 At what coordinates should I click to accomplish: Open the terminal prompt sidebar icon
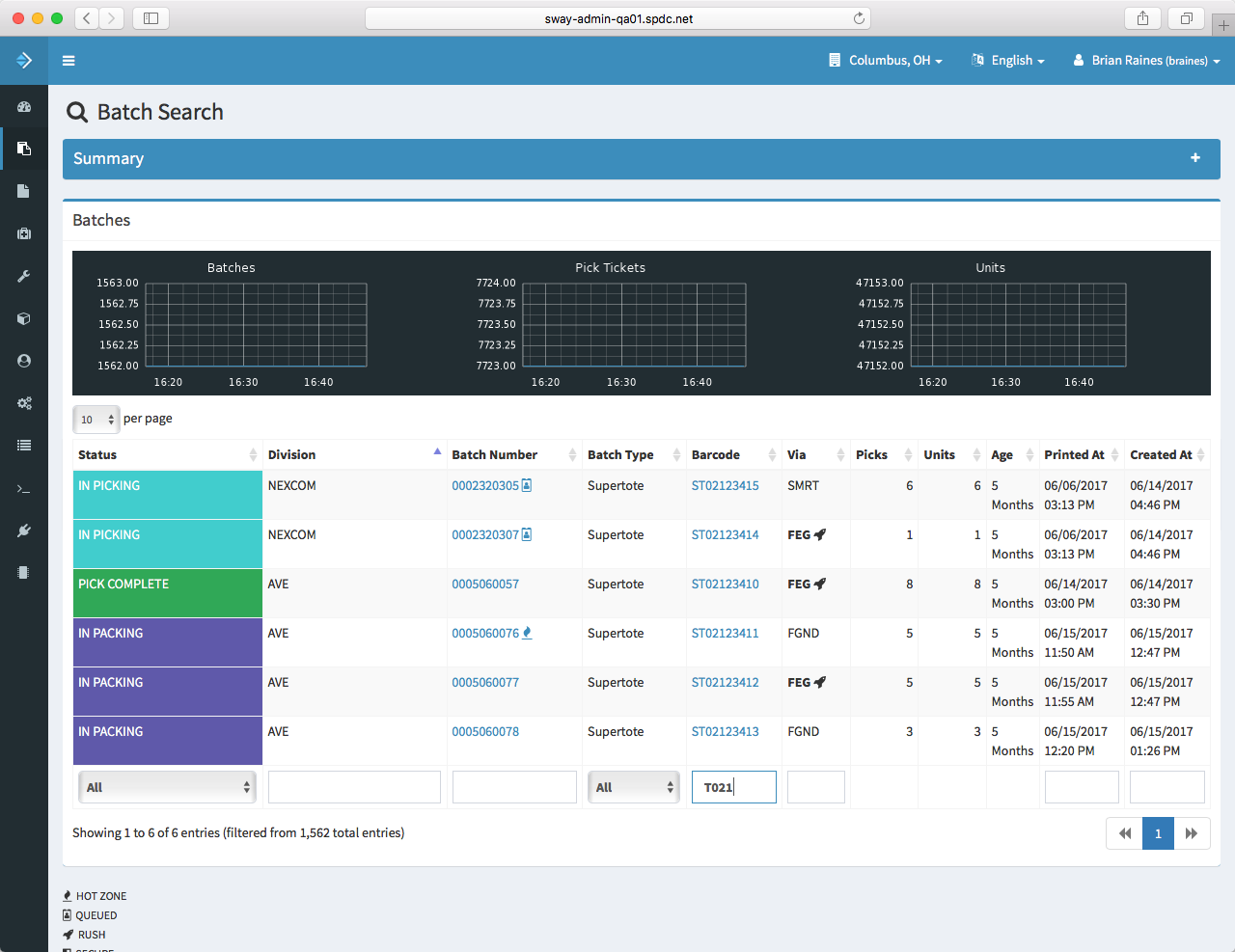[24, 488]
